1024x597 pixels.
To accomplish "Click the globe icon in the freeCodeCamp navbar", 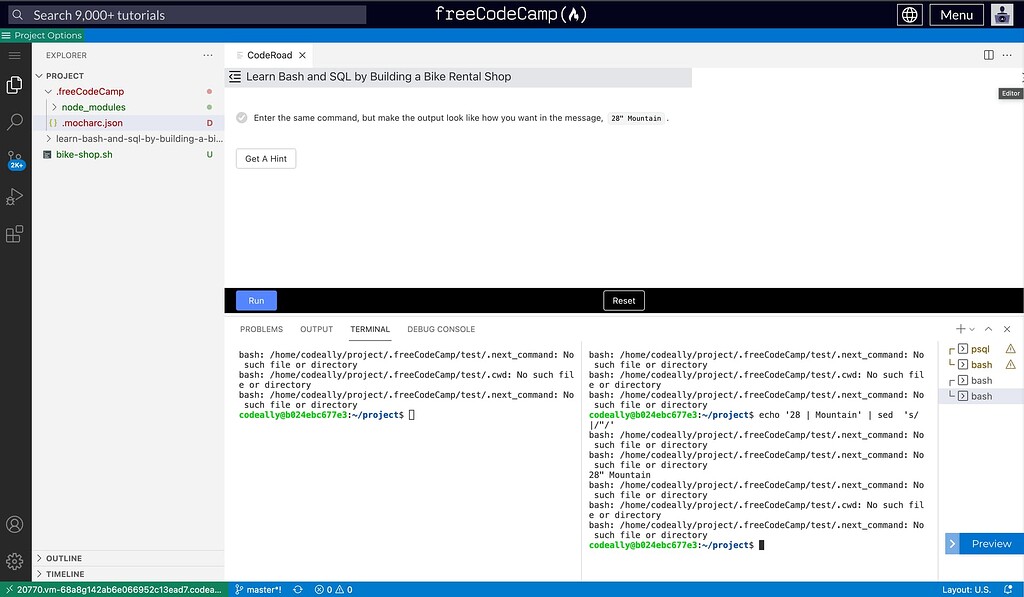I will pyautogui.click(x=909, y=14).
